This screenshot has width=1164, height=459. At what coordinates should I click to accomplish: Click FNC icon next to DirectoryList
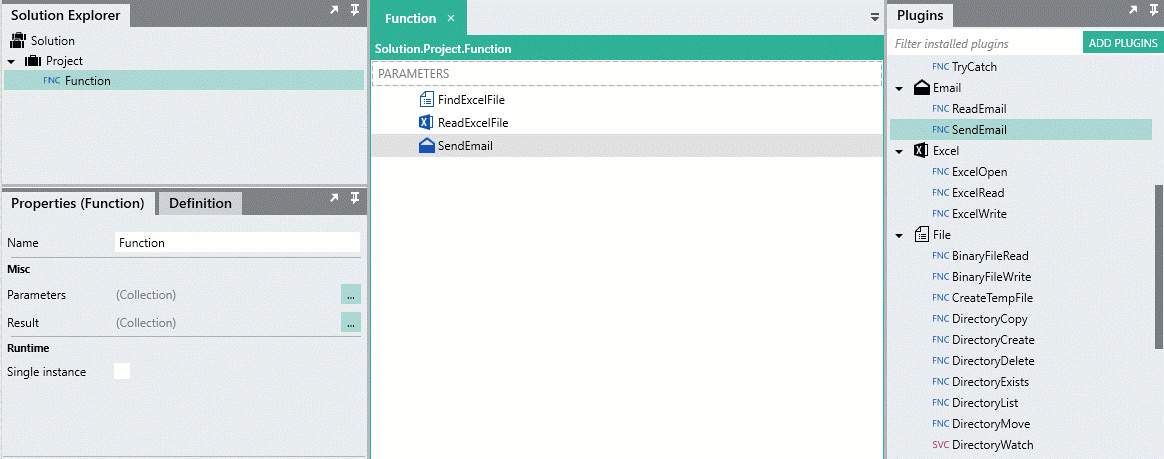941,403
